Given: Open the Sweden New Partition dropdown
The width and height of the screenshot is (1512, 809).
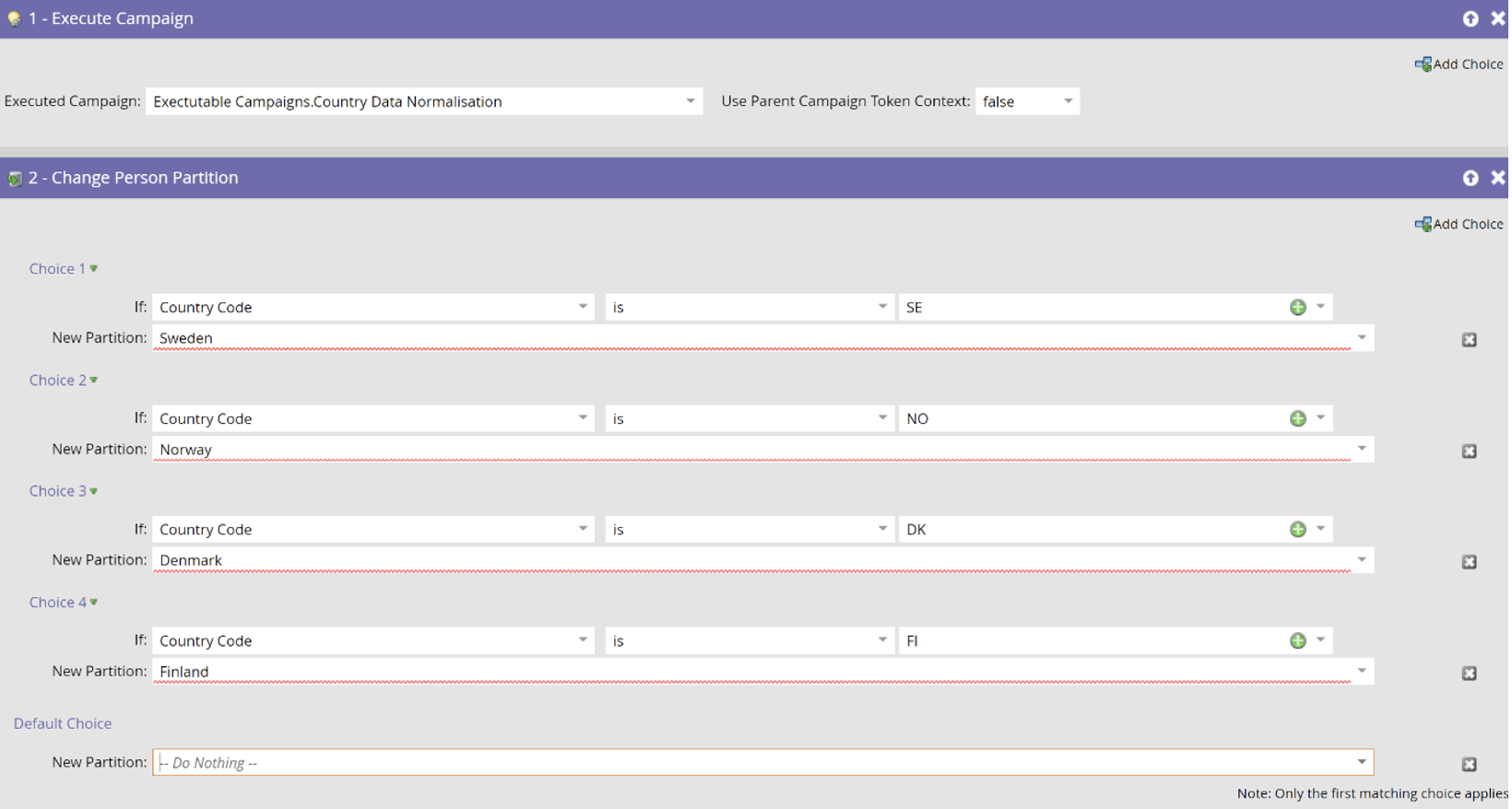Looking at the screenshot, I should coord(1362,338).
